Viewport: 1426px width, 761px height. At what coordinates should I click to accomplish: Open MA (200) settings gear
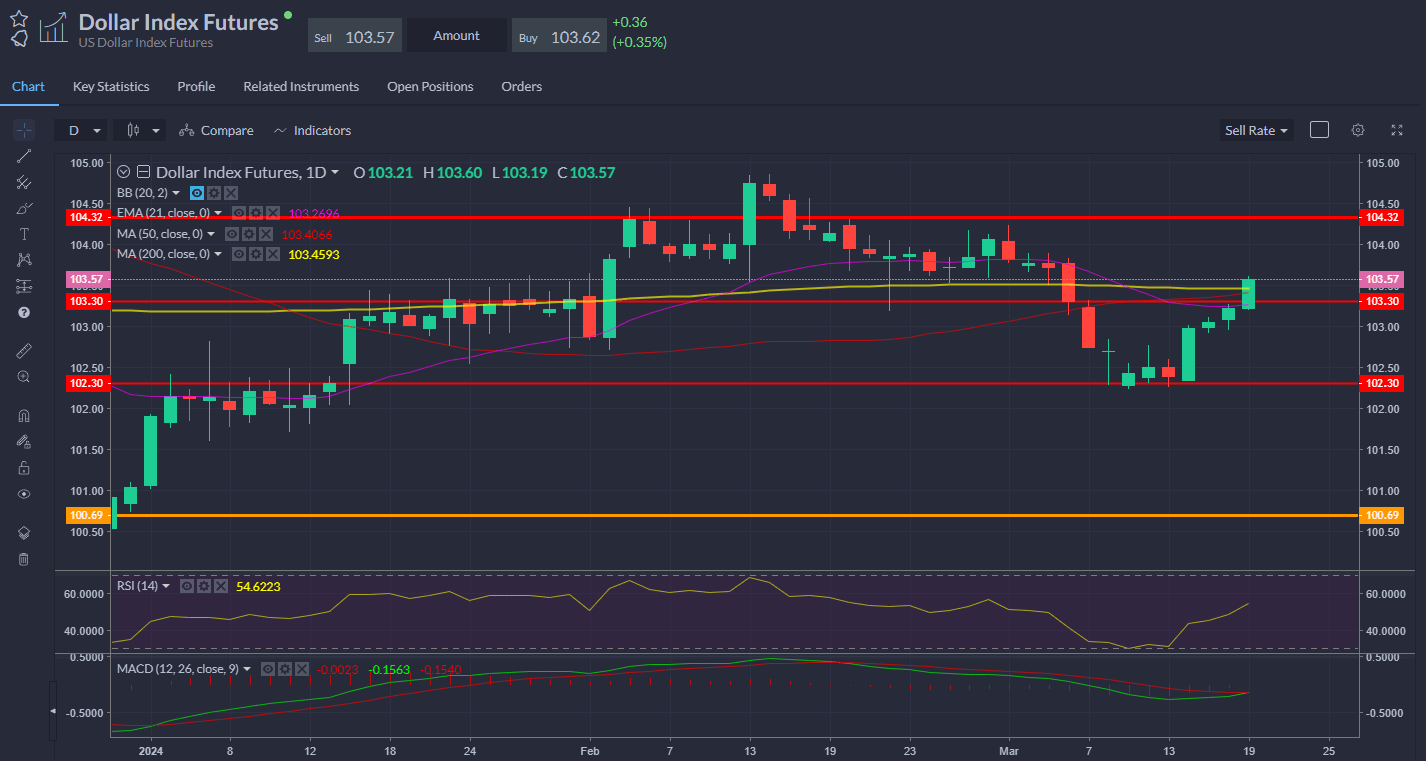(x=256, y=254)
